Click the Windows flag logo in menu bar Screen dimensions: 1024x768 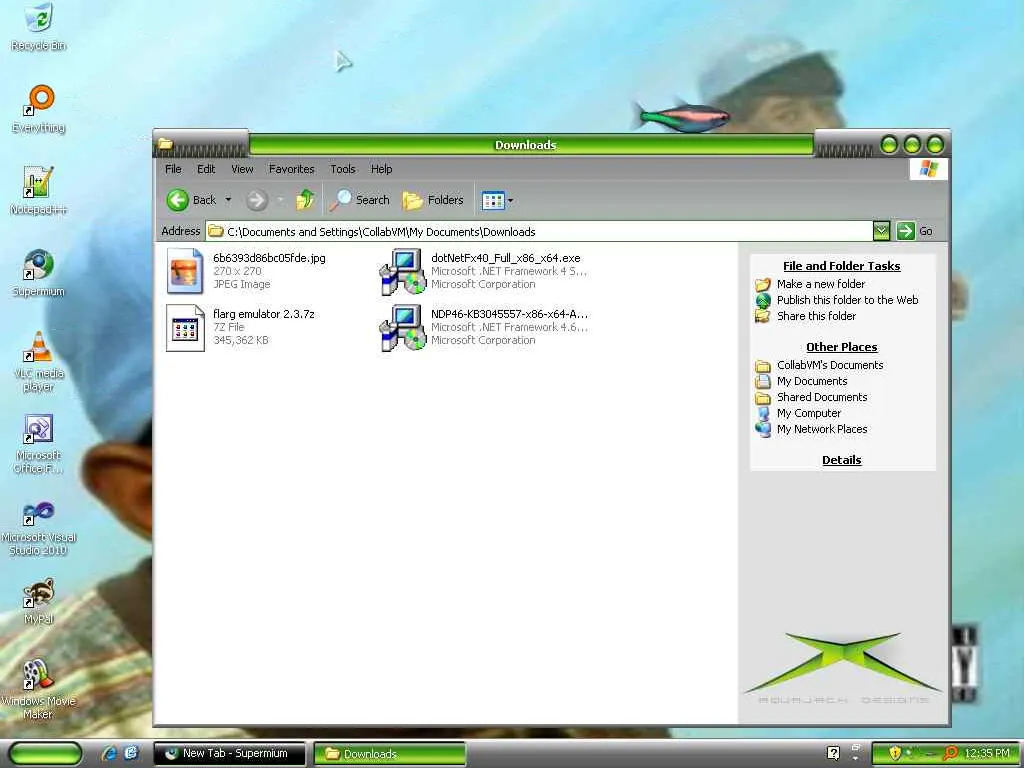[x=928, y=169]
